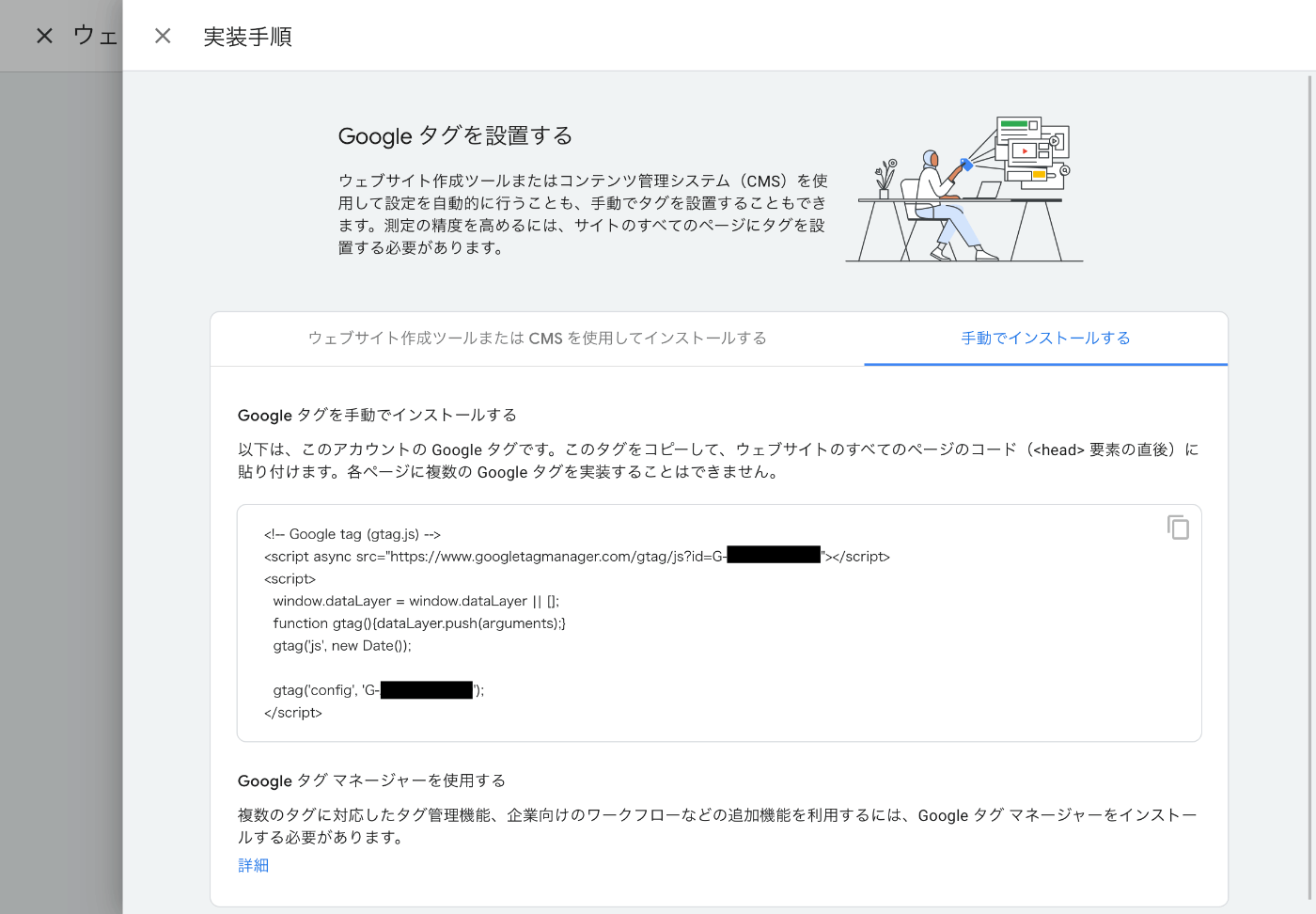
Task: Click the Google tag (gtag.js) comment line
Action: point(352,534)
